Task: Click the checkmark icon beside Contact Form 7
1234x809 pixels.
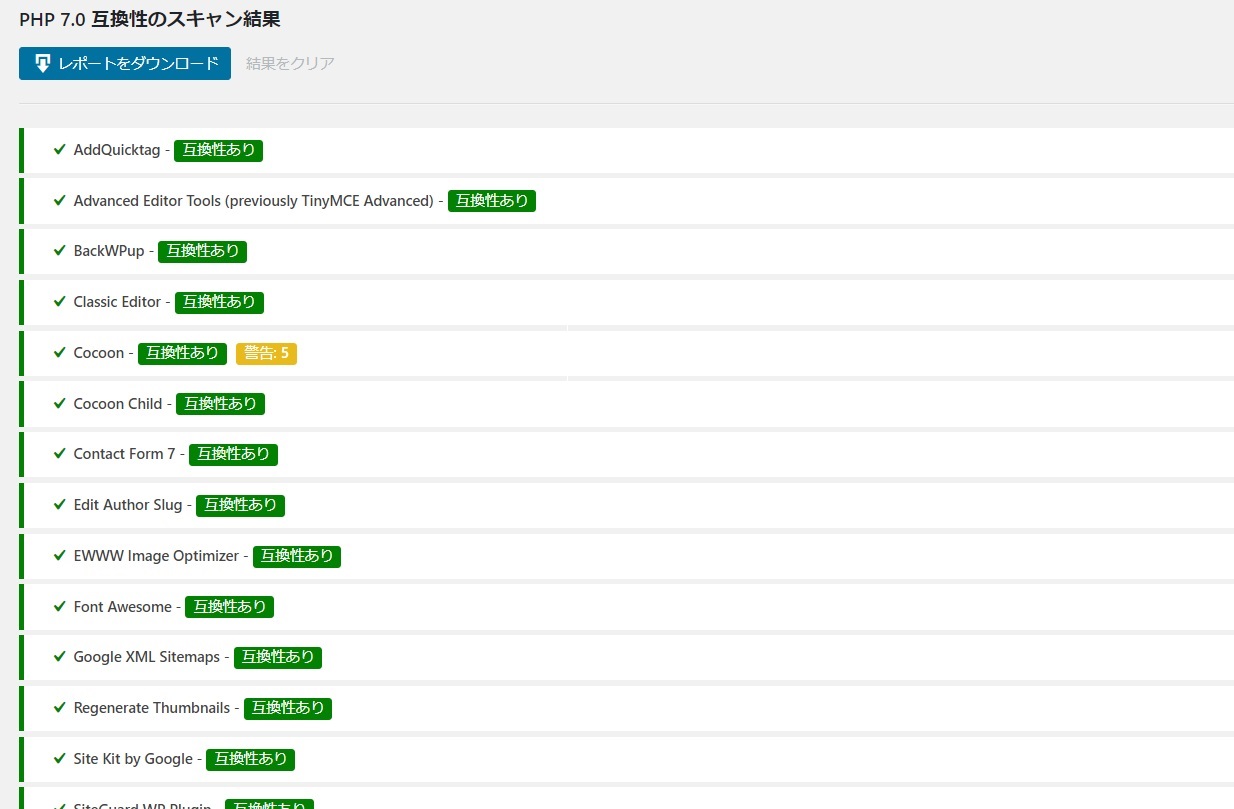Action: pyautogui.click(x=60, y=454)
